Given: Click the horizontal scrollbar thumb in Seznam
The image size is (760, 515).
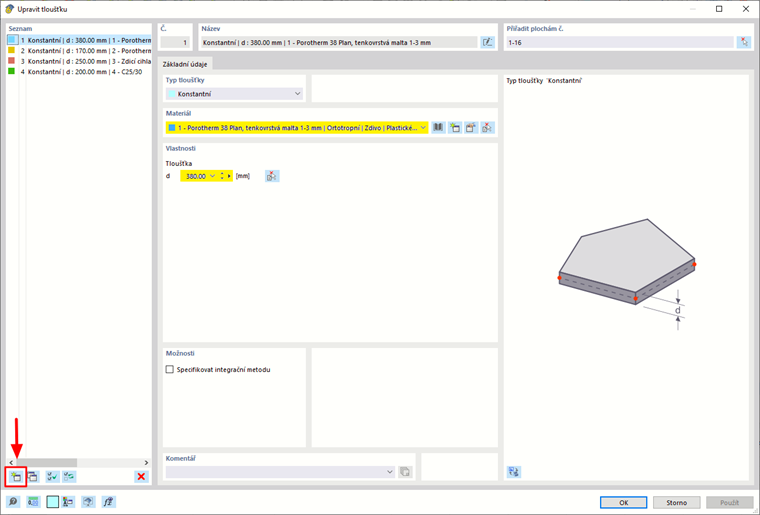Looking at the screenshot, I should (x=47, y=463).
